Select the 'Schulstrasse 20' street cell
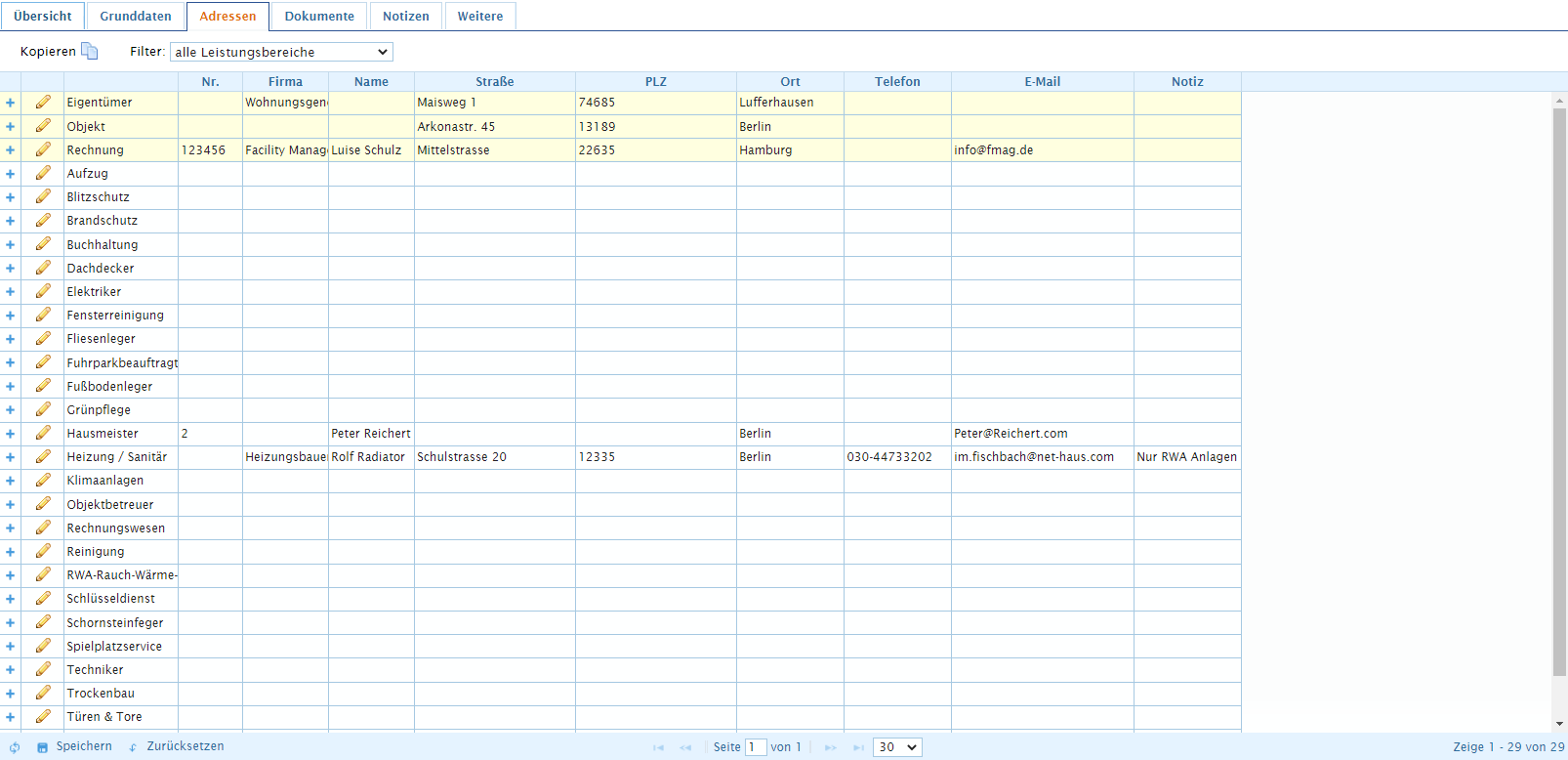This screenshot has height=760, width=1568. 495,457
